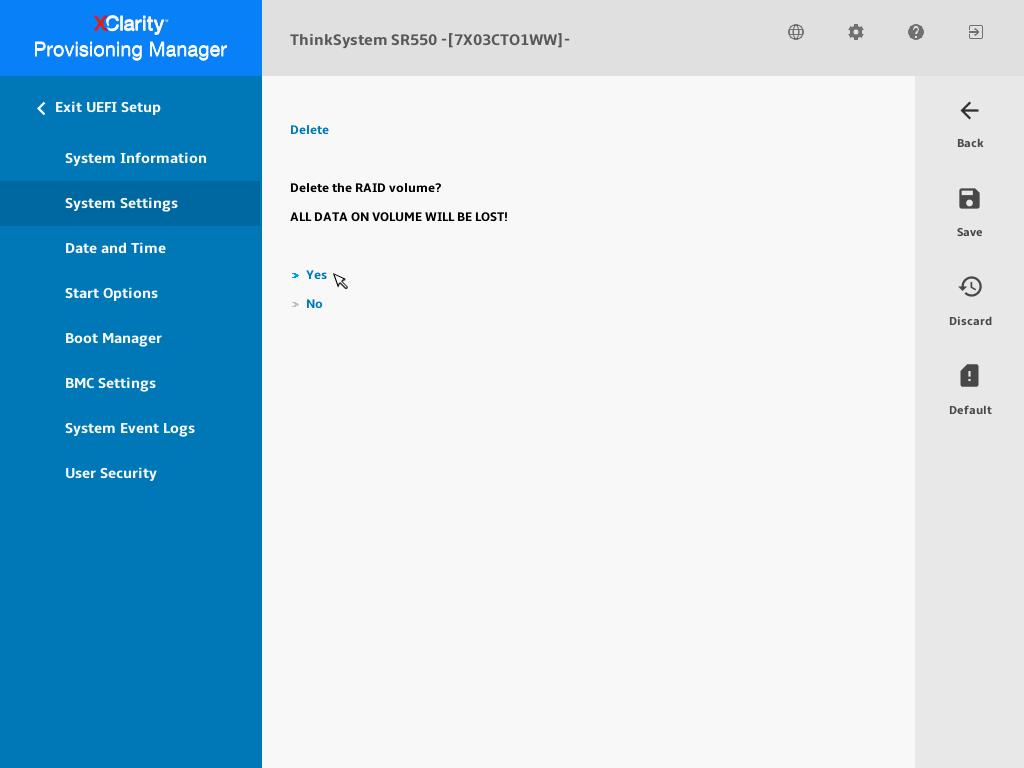Open System Event Logs from sidebar

pyautogui.click(x=130, y=428)
